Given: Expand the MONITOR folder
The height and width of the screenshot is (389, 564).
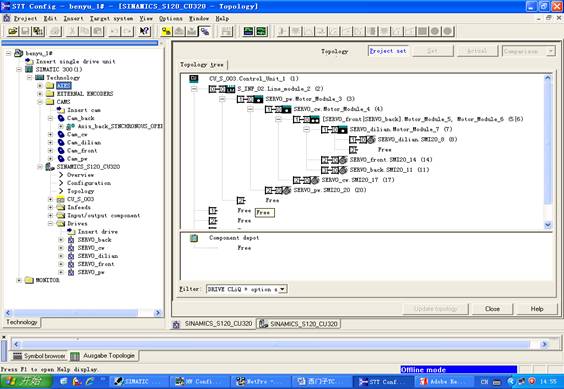Looking at the screenshot, I should 19,280.
